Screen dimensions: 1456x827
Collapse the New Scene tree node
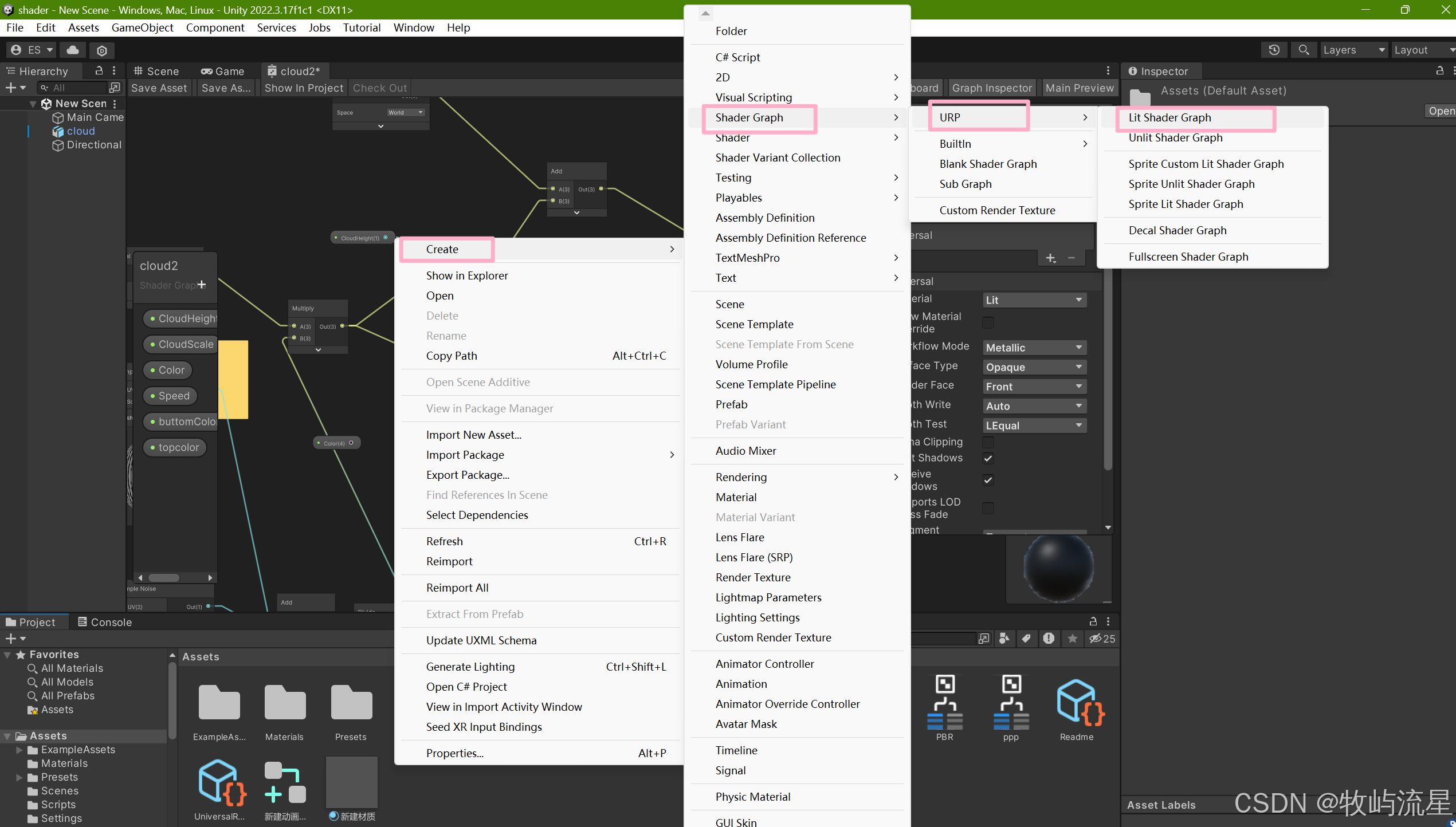coord(33,104)
